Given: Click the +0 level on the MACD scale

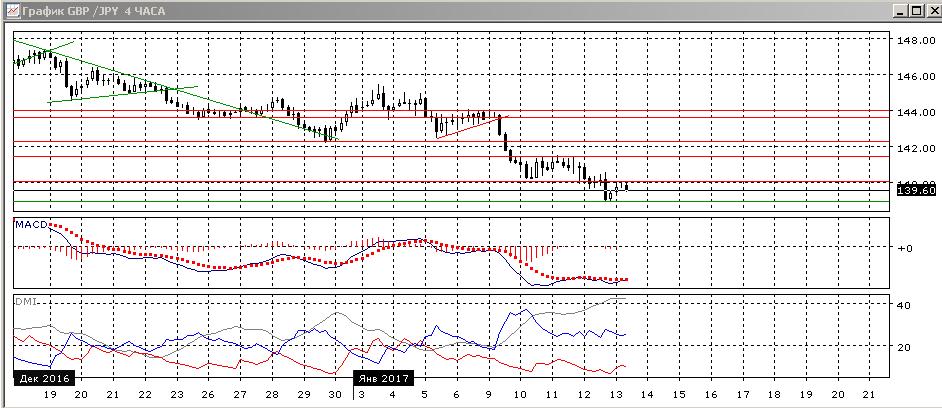Looking at the screenshot, I should [x=904, y=248].
